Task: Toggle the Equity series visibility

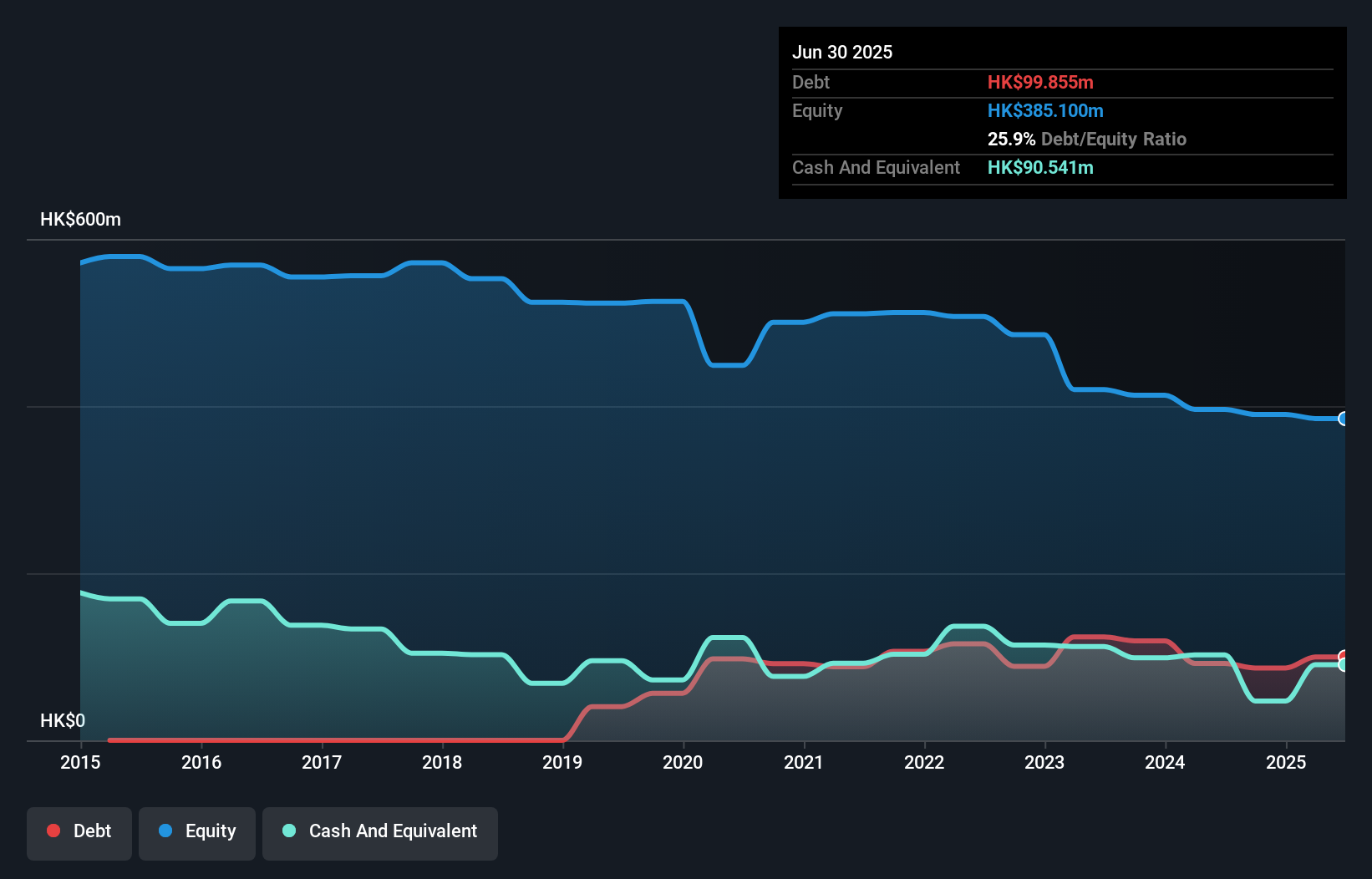Action: (196, 831)
